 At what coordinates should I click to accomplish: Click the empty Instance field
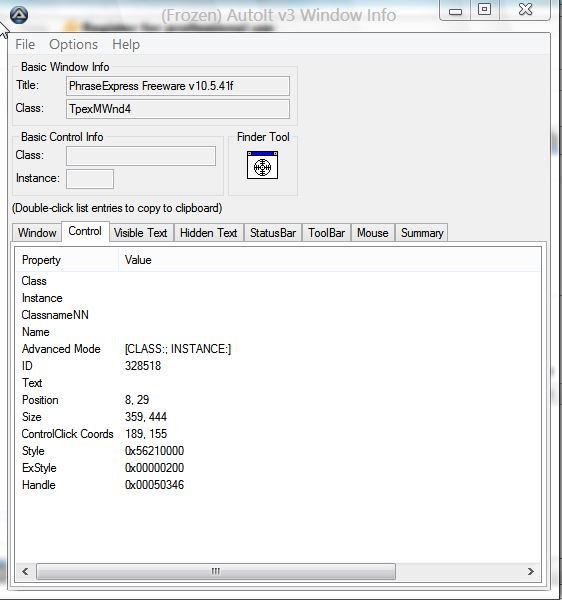(90, 179)
